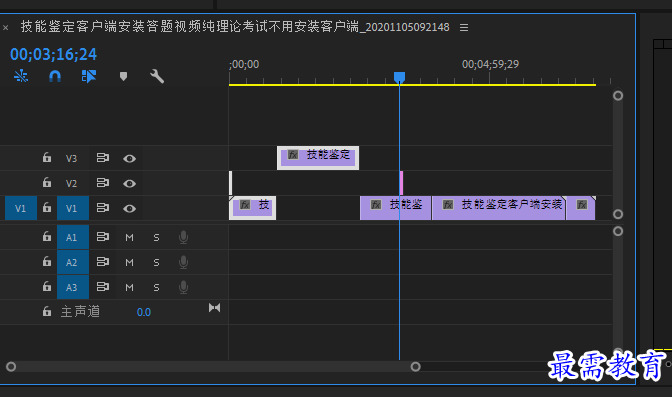Toggle A3 track targeting
Screen dimensions: 672x397
(x=73, y=287)
